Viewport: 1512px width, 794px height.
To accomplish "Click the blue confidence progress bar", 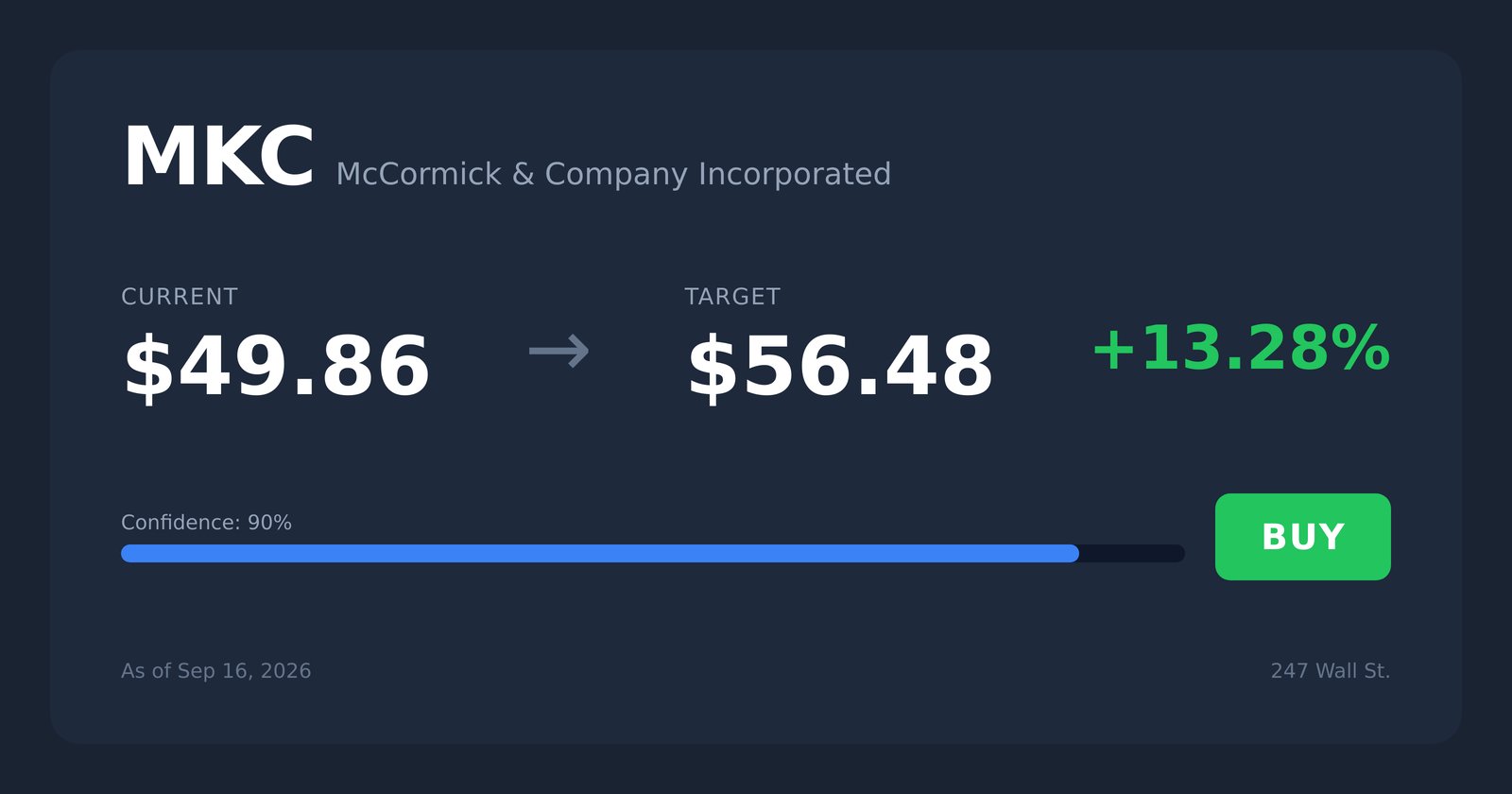I will [x=600, y=553].
